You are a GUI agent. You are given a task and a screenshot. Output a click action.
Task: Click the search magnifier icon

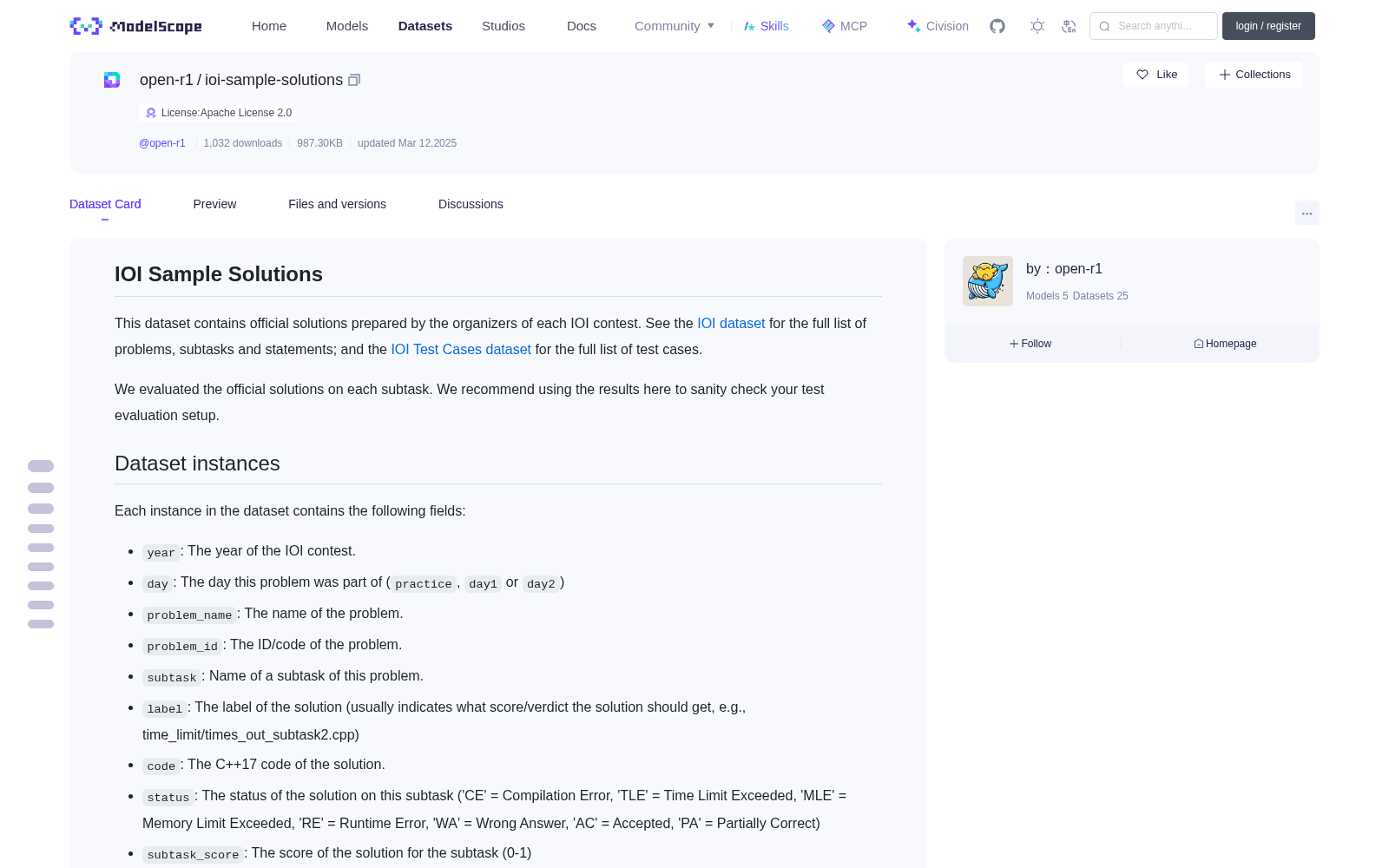coord(1104,26)
